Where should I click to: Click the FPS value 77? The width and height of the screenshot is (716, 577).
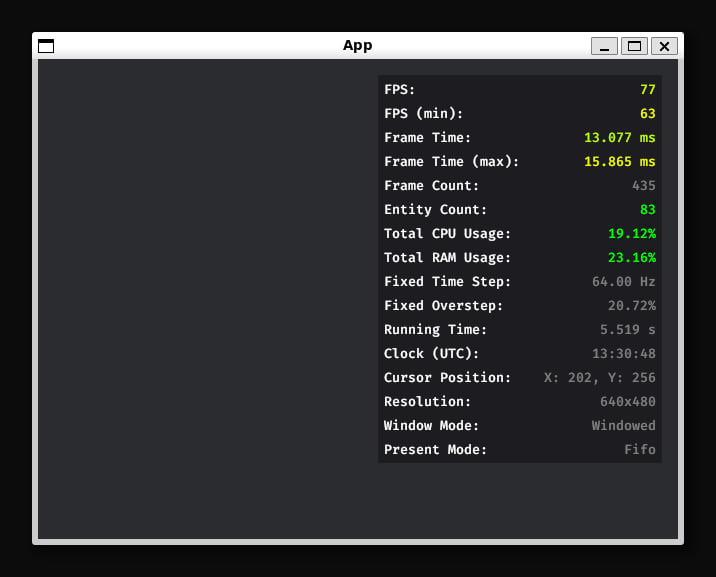[x=647, y=90]
